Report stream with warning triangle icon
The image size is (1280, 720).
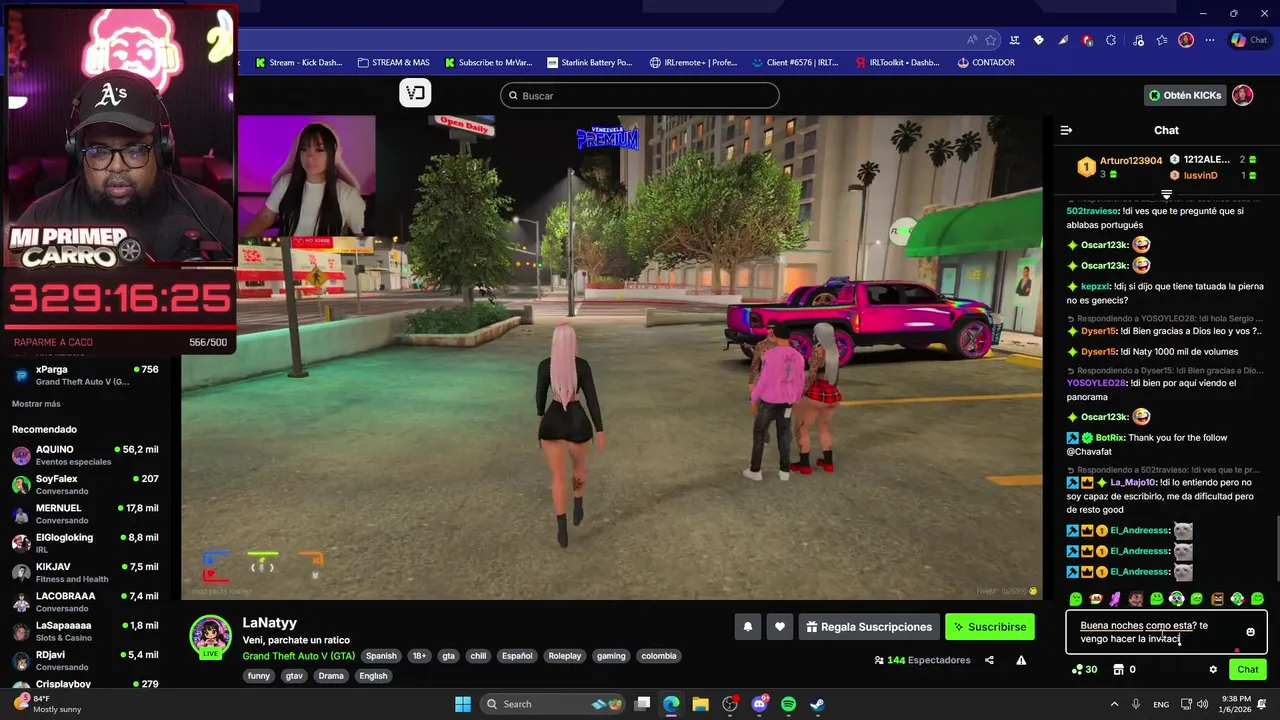[x=1021, y=660]
